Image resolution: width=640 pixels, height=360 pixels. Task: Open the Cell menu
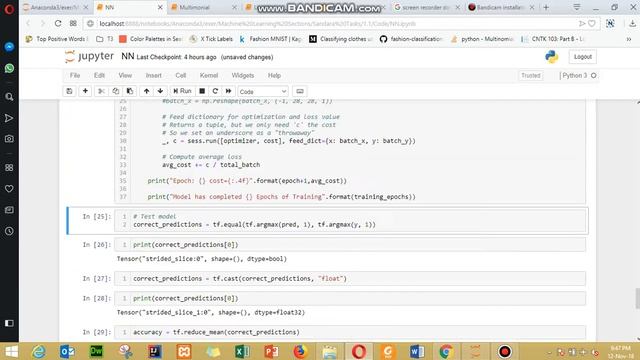[x=180, y=76]
